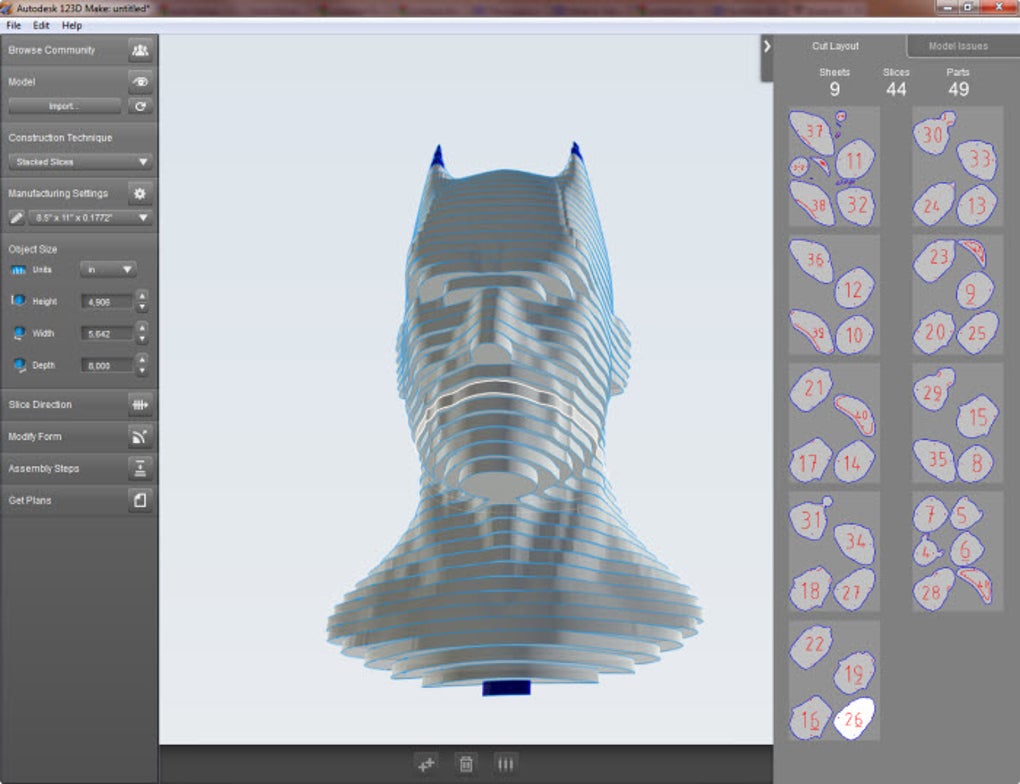The image size is (1020, 784).
Task: Select part 14 in cut layout
Action: pos(854,461)
